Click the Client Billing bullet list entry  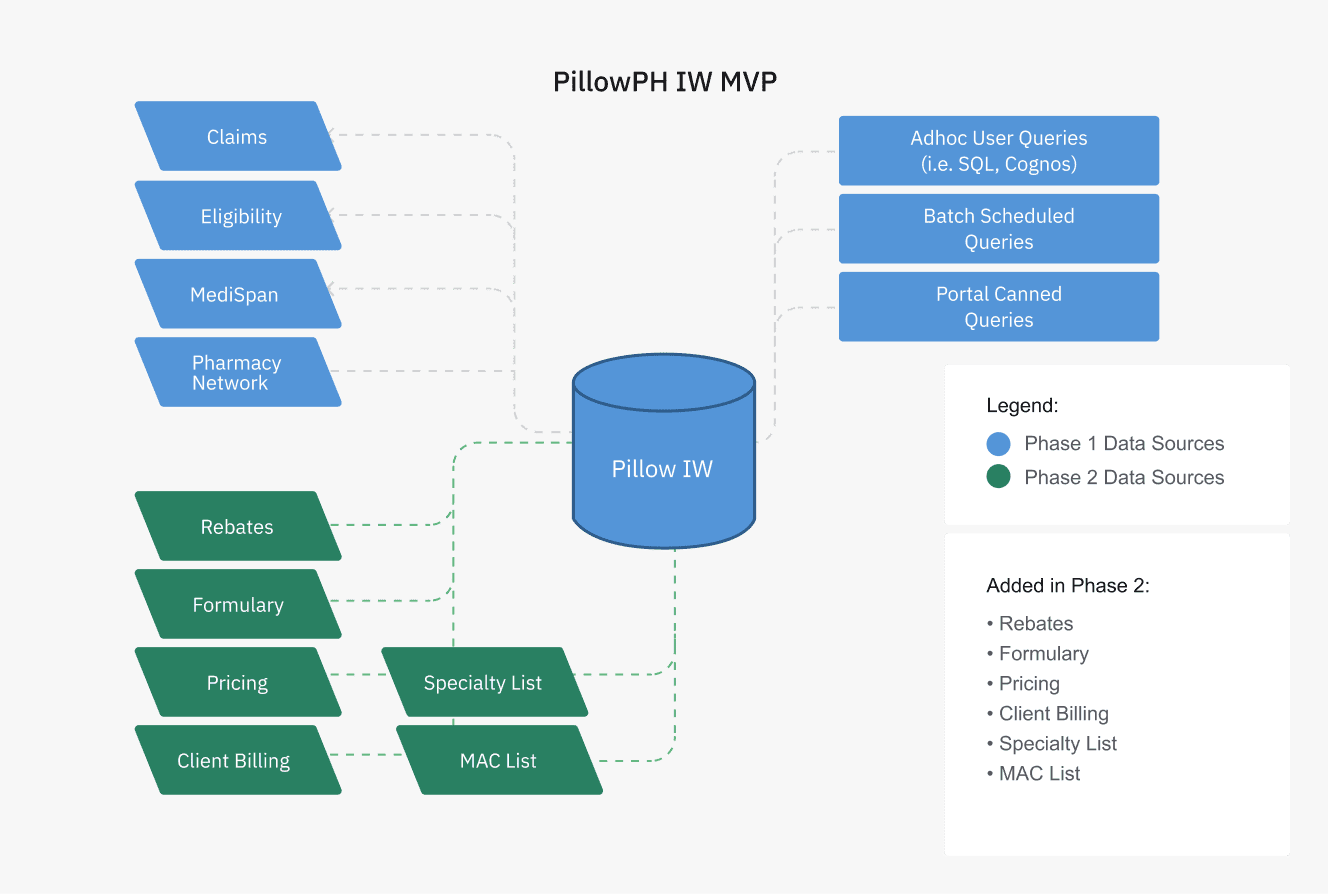point(1048,714)
